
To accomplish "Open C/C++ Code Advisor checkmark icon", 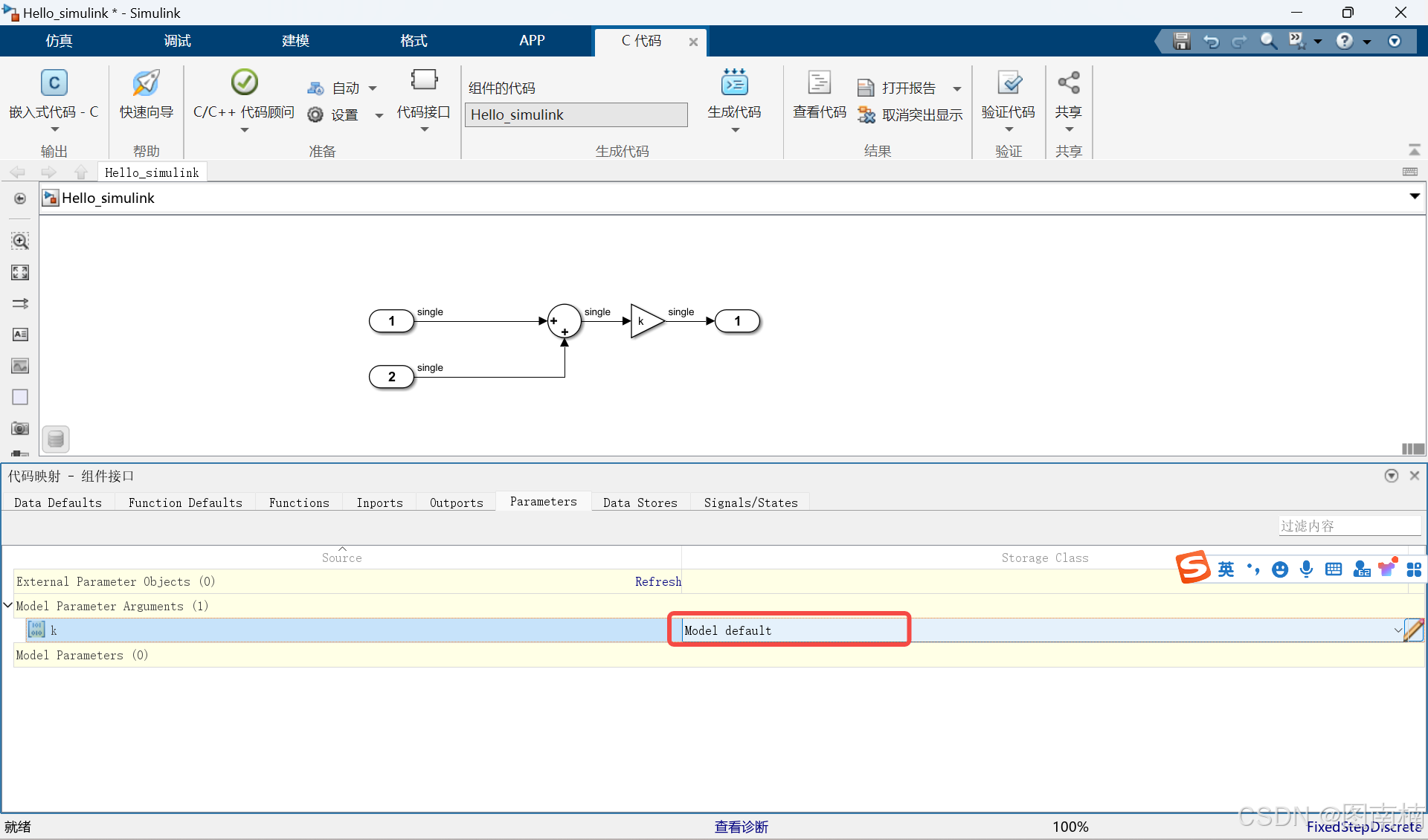I will click(x=244, y=83).
